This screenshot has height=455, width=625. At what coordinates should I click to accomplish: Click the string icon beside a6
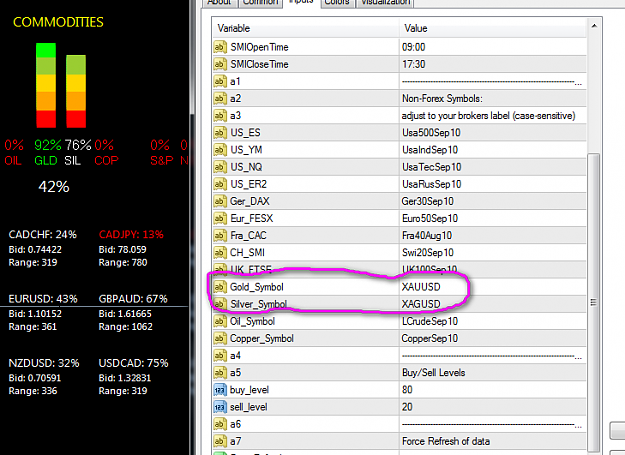tap(220, 424)
